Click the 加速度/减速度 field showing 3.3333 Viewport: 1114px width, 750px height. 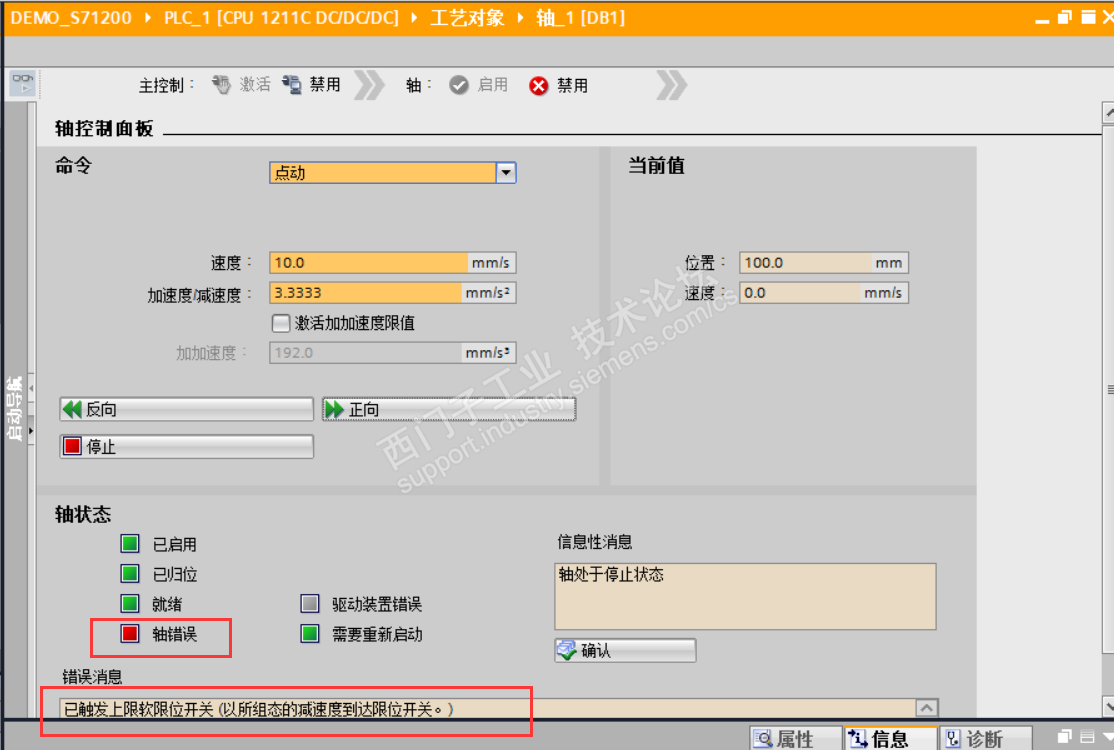point(366,293)
